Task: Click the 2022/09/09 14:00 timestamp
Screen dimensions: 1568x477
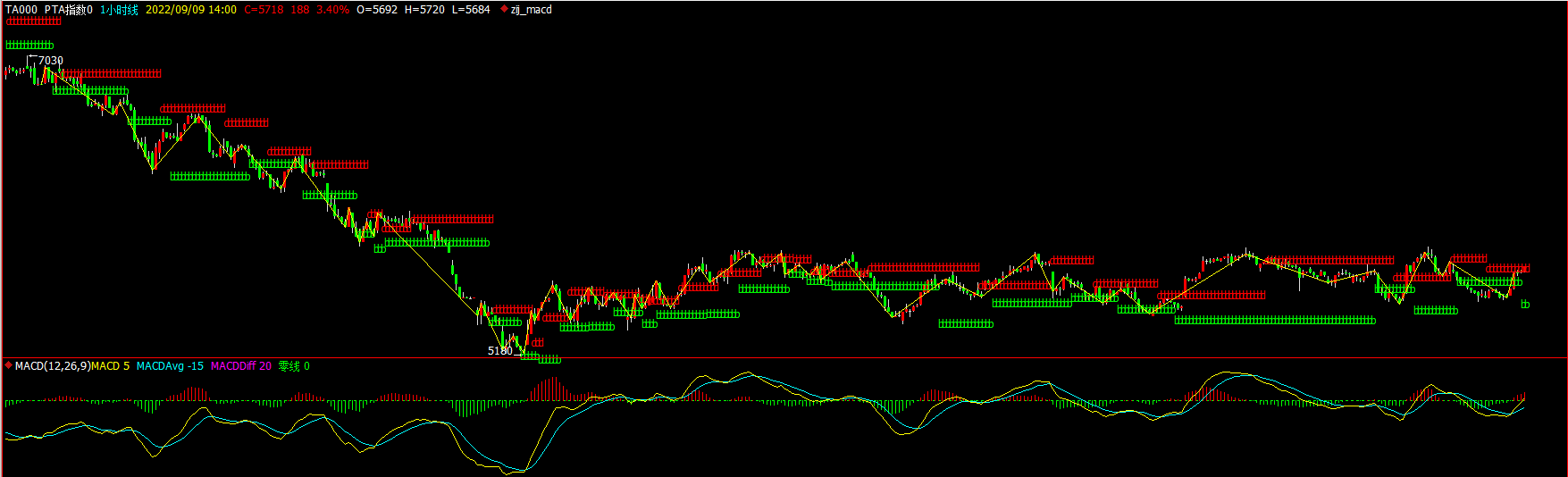Action: [191, 10]
